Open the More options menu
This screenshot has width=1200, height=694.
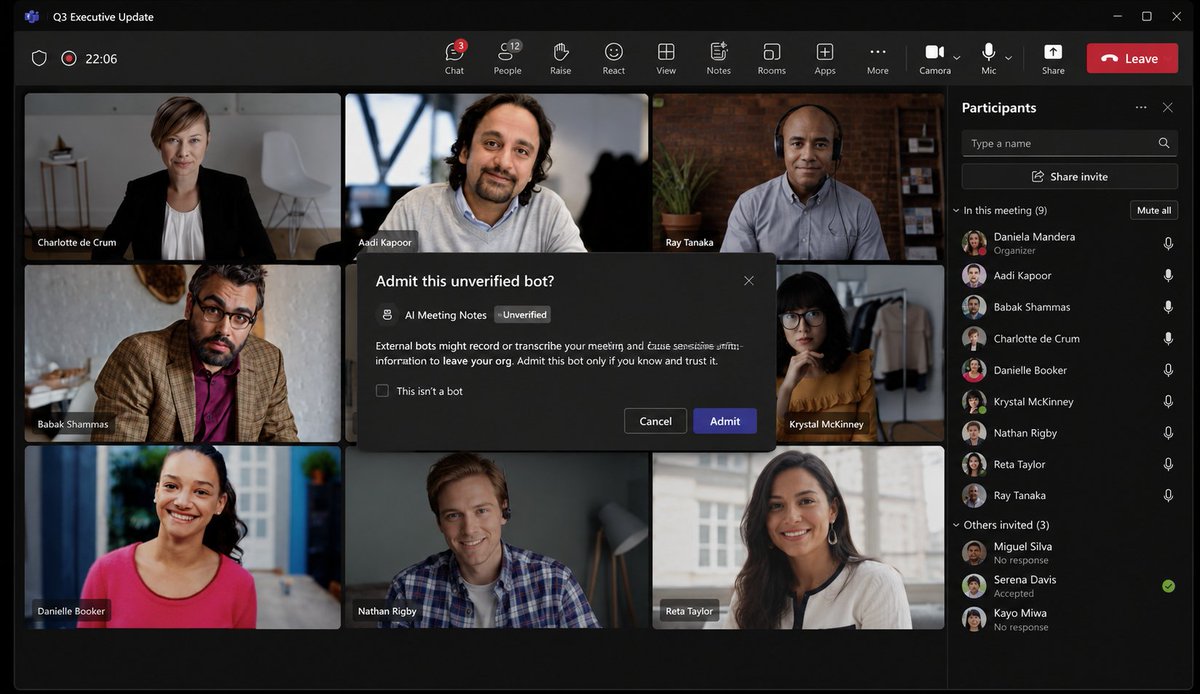[x=877, y=58]
